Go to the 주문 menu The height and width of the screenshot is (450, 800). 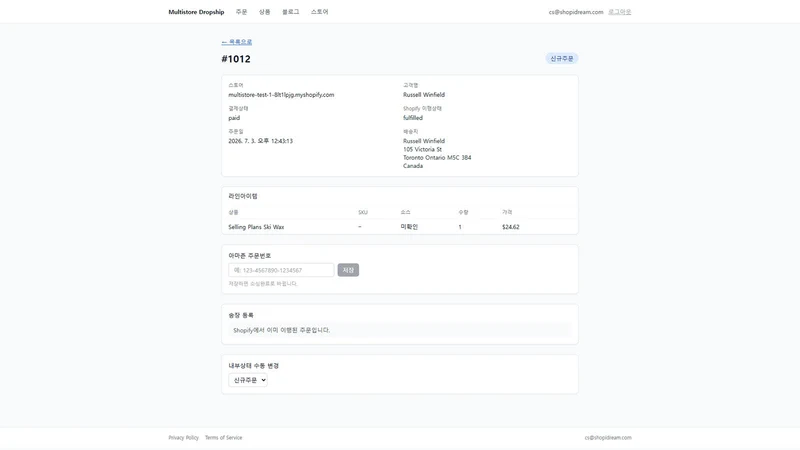(241, 12)
